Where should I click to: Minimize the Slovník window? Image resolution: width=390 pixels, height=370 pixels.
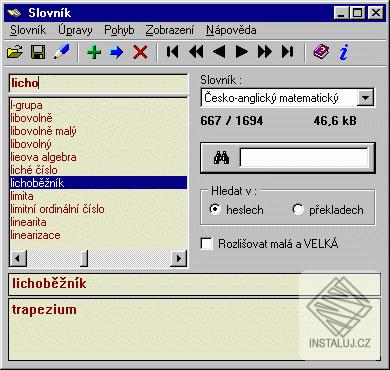tap(341, 13)
